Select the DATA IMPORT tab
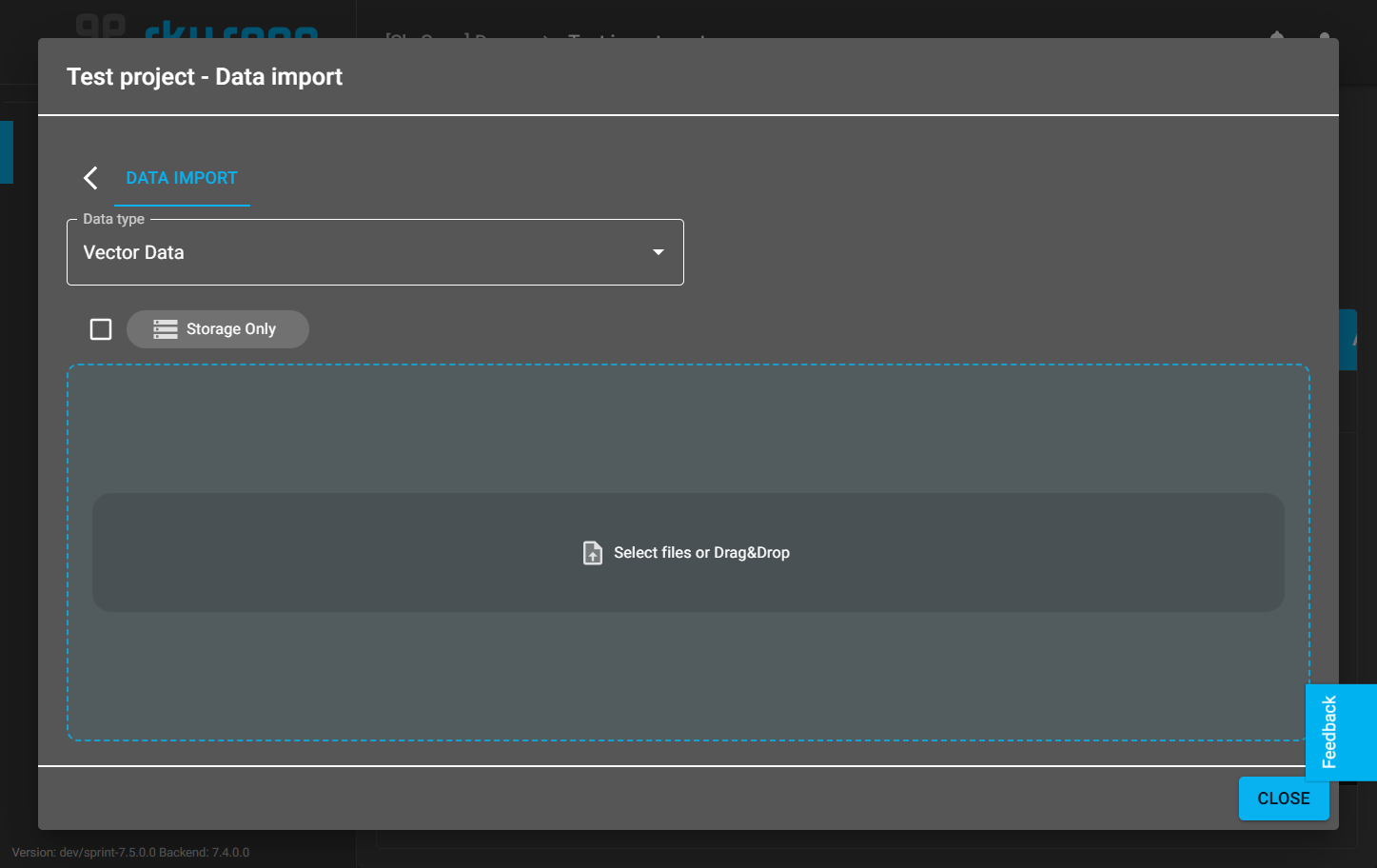Image resolution: width=1377 pixels, height=868 pixels. coord(182,178)
